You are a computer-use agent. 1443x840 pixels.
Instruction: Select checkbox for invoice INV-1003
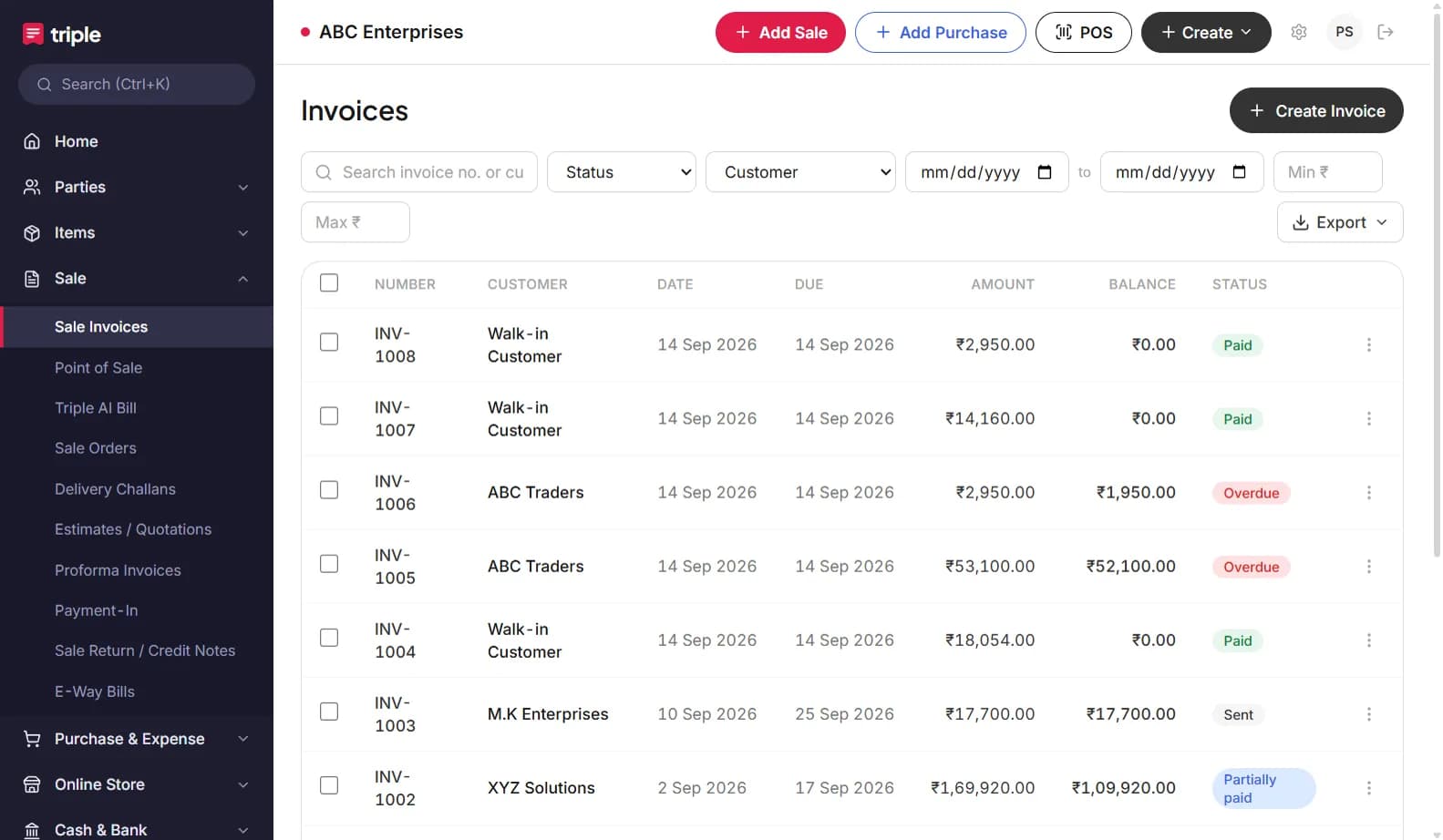[x=329, y=712]
